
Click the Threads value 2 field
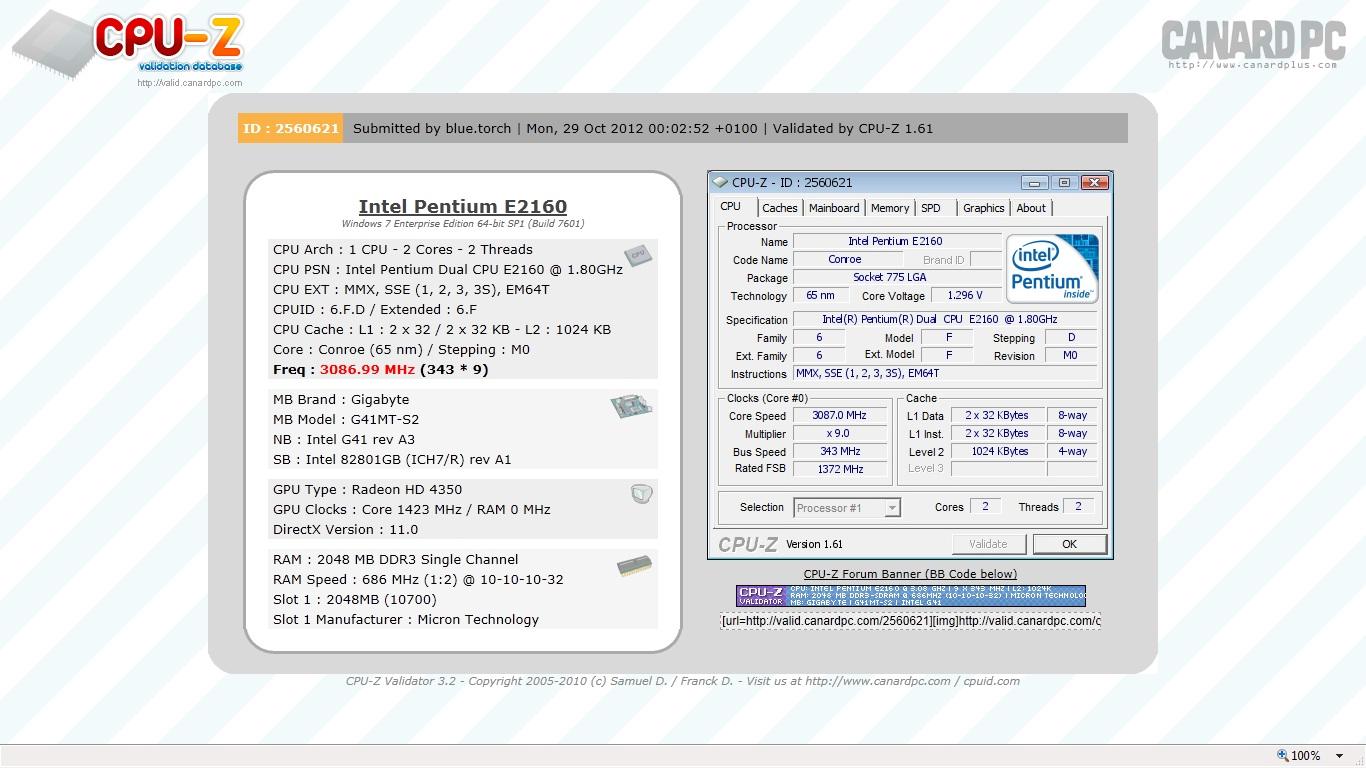pos(1078,507)
